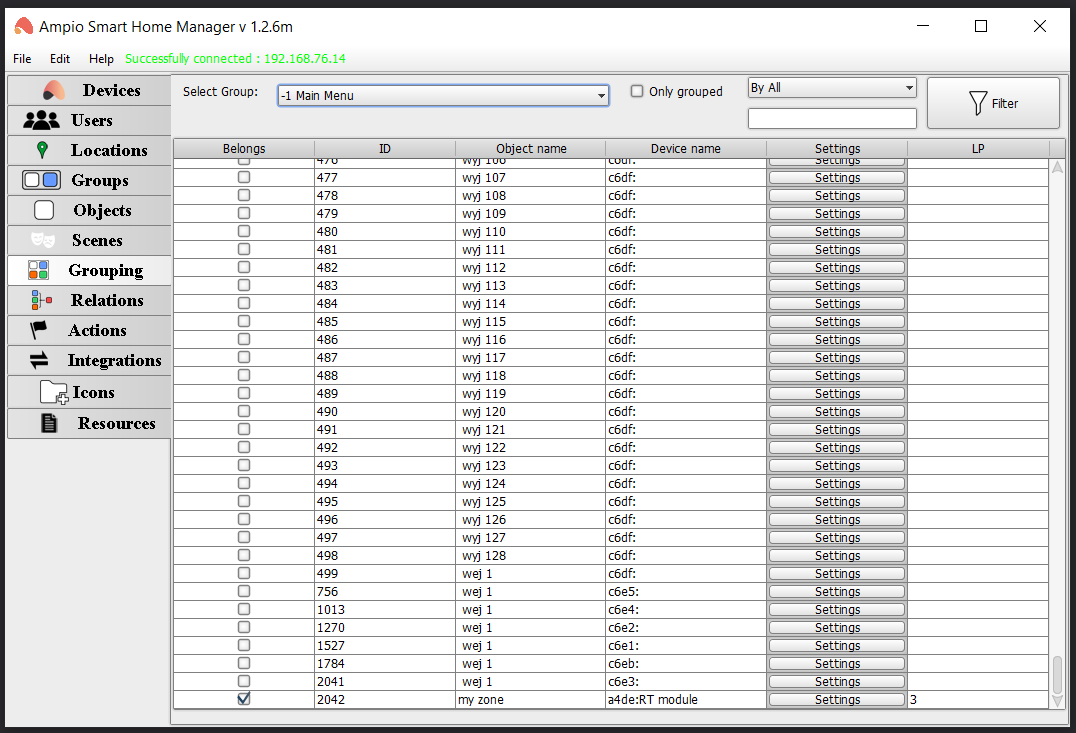Open Locations via the pin icon
The image size is (1076, 733).
(42, 150)
